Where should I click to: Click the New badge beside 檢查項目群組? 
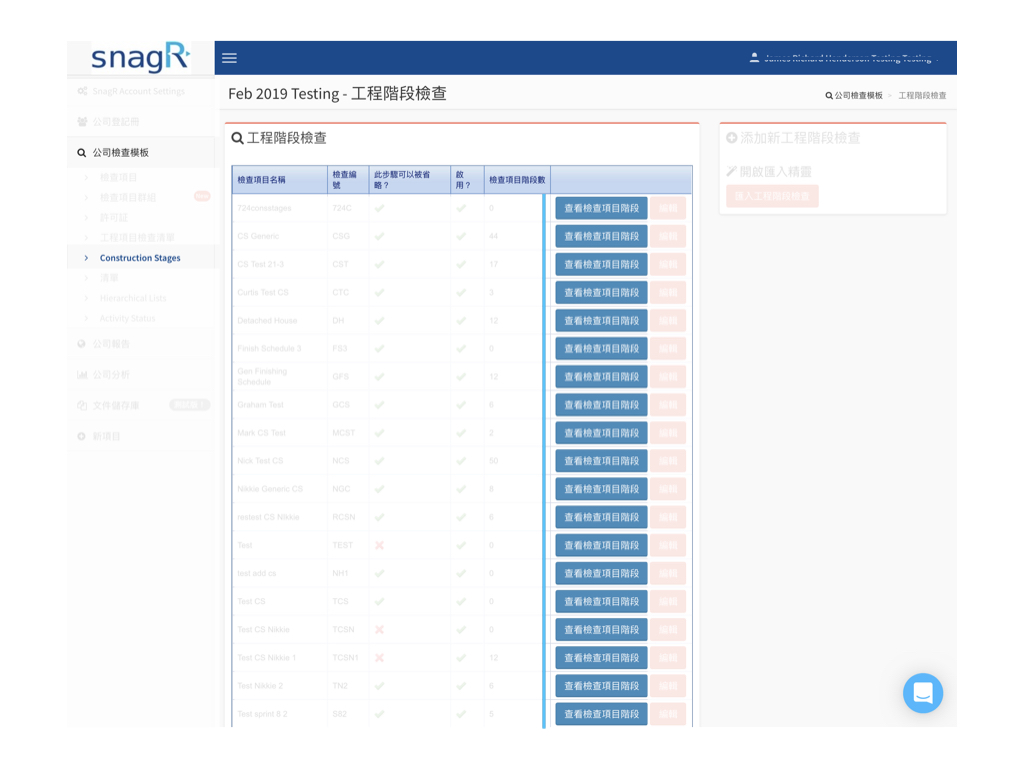(202, 196)
